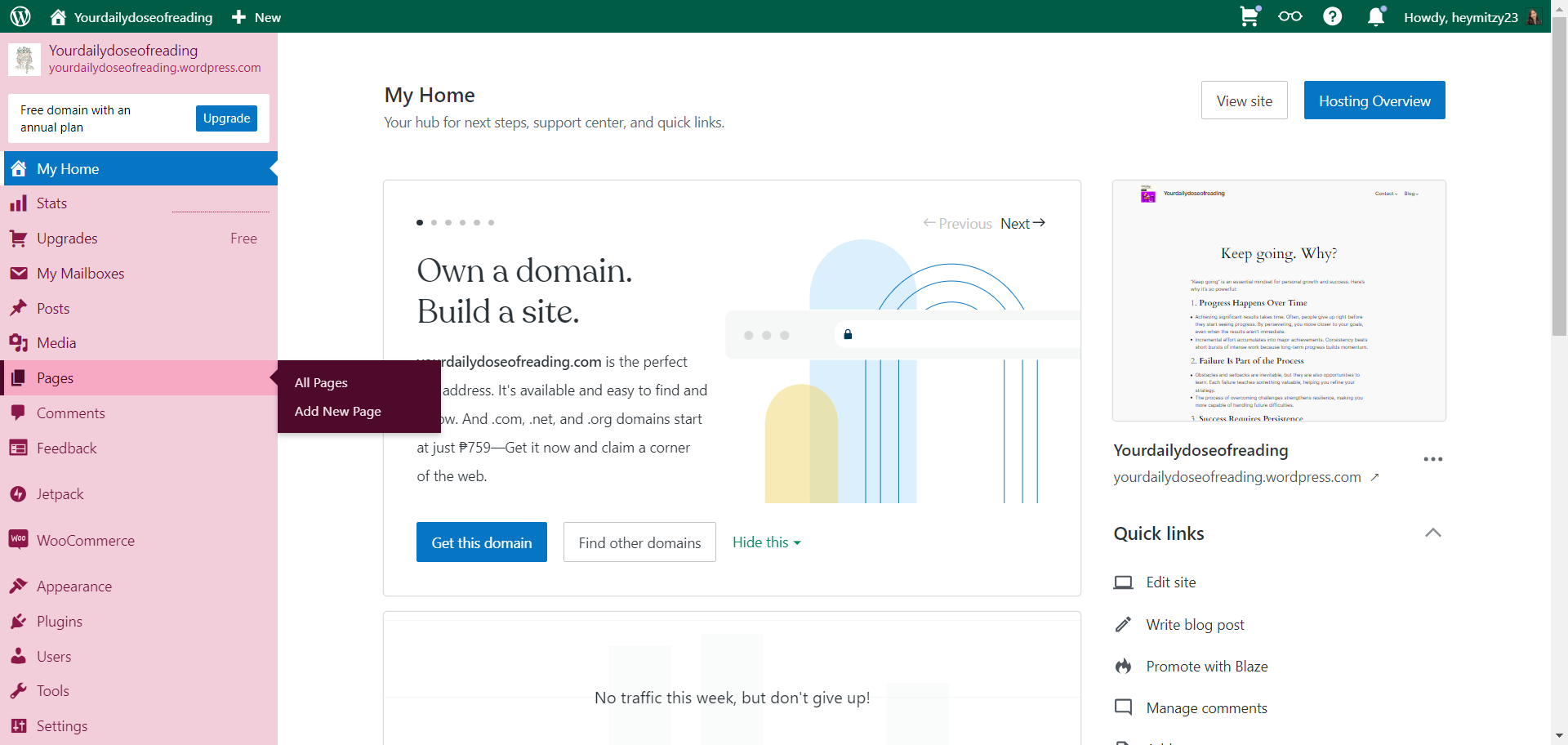The image size is (1568, 745).
Task: Open the site options three-dot menu
Action: tap(1433, 459)
